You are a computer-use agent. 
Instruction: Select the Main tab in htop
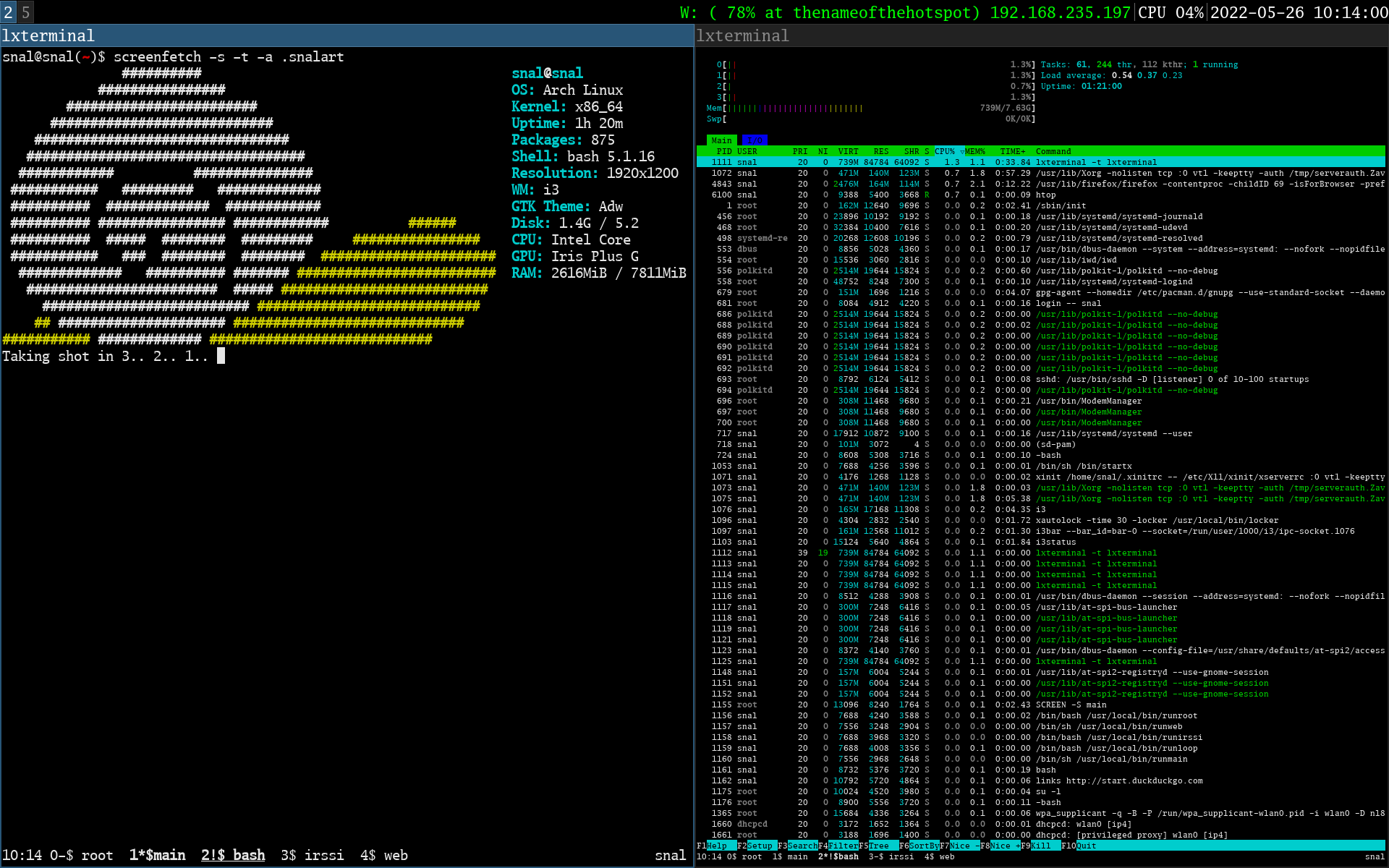coord(721,140)
